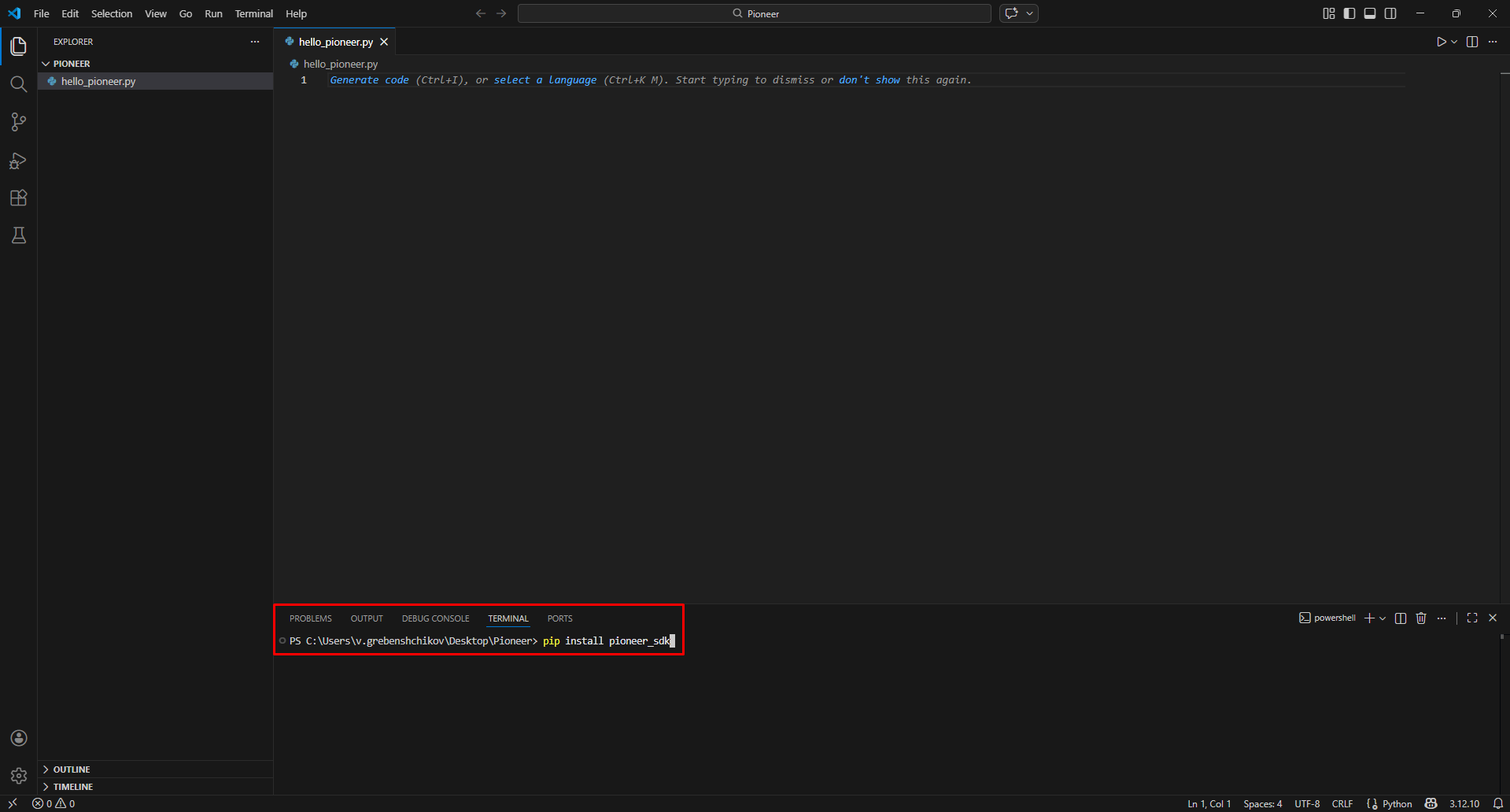1510x812 pixels.
Task: Open errors and warnings count in status bar
Action: (x=54, y=803)
